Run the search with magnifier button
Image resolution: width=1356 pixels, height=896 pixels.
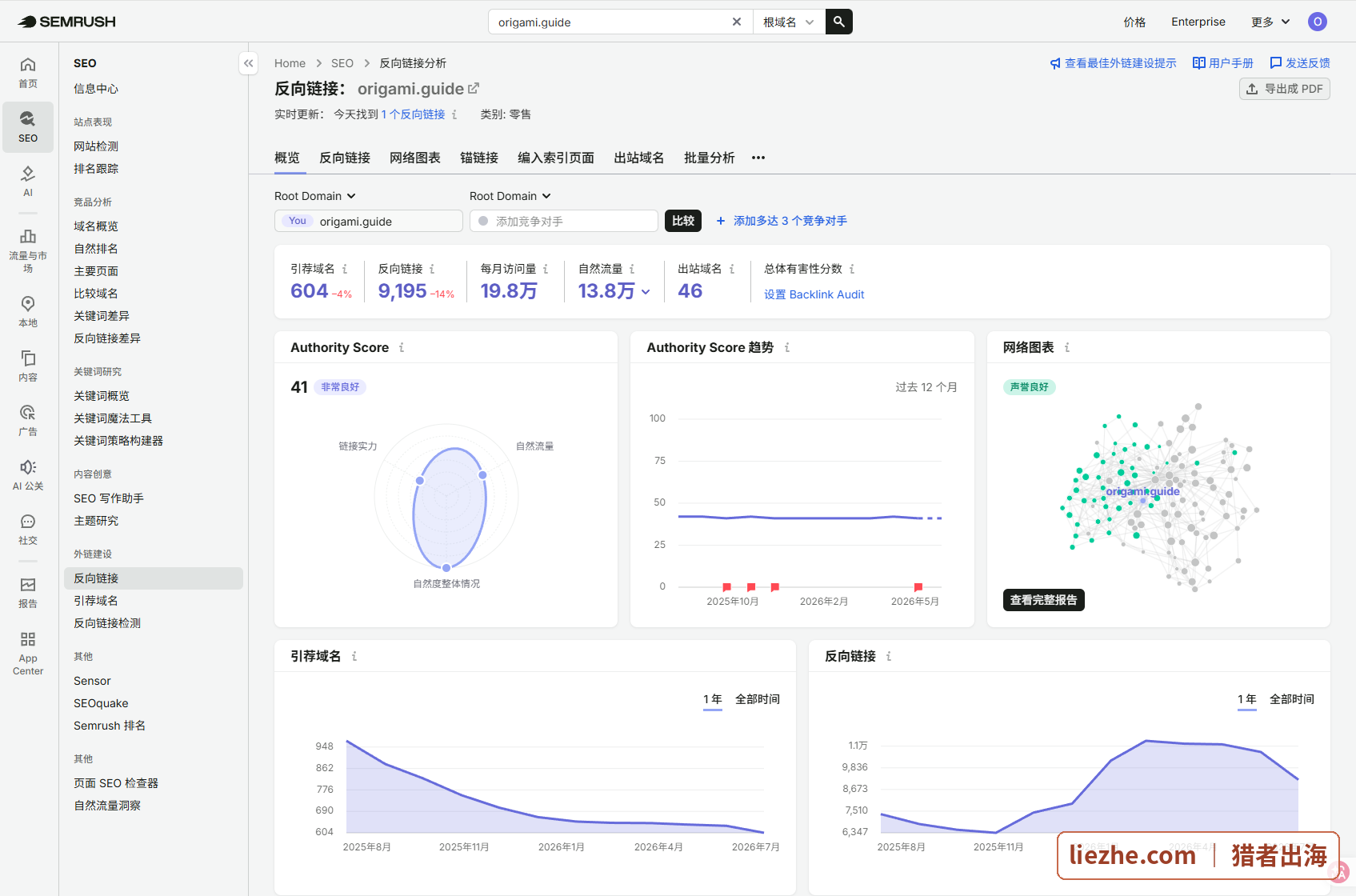[x=838, y=22]
